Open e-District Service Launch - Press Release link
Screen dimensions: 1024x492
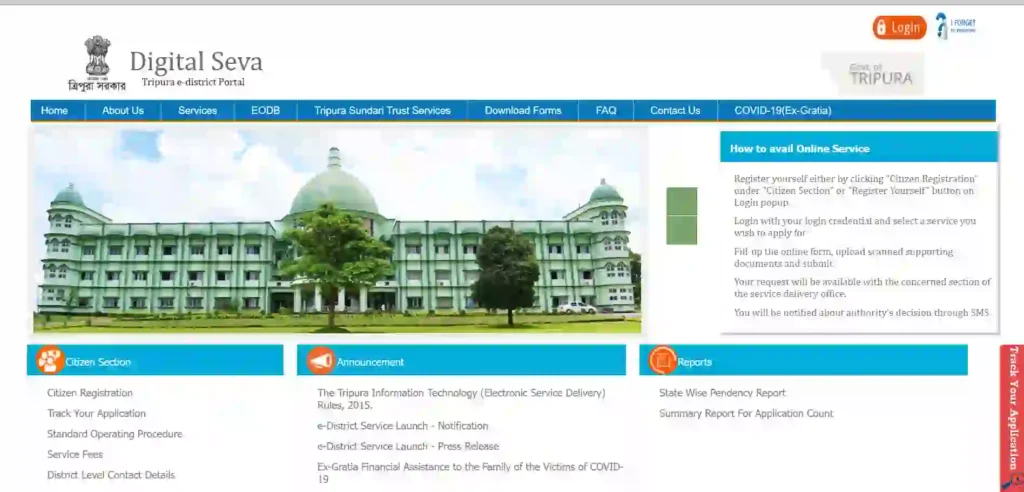tap(408, 446)
